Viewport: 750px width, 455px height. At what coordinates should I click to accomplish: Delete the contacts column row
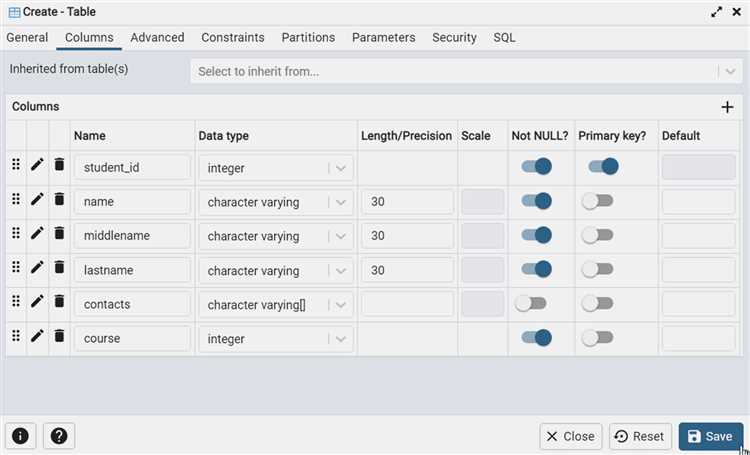point(59,301)
